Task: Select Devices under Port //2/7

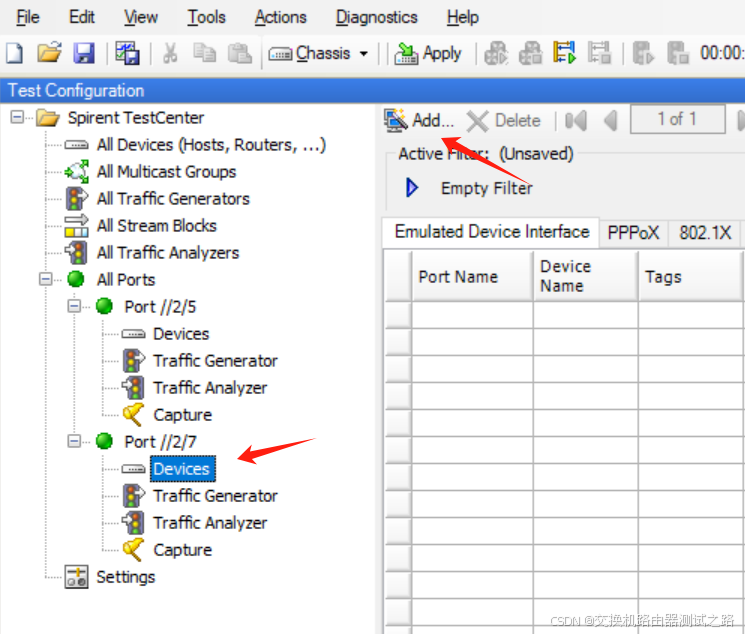Action: point(181,469)
